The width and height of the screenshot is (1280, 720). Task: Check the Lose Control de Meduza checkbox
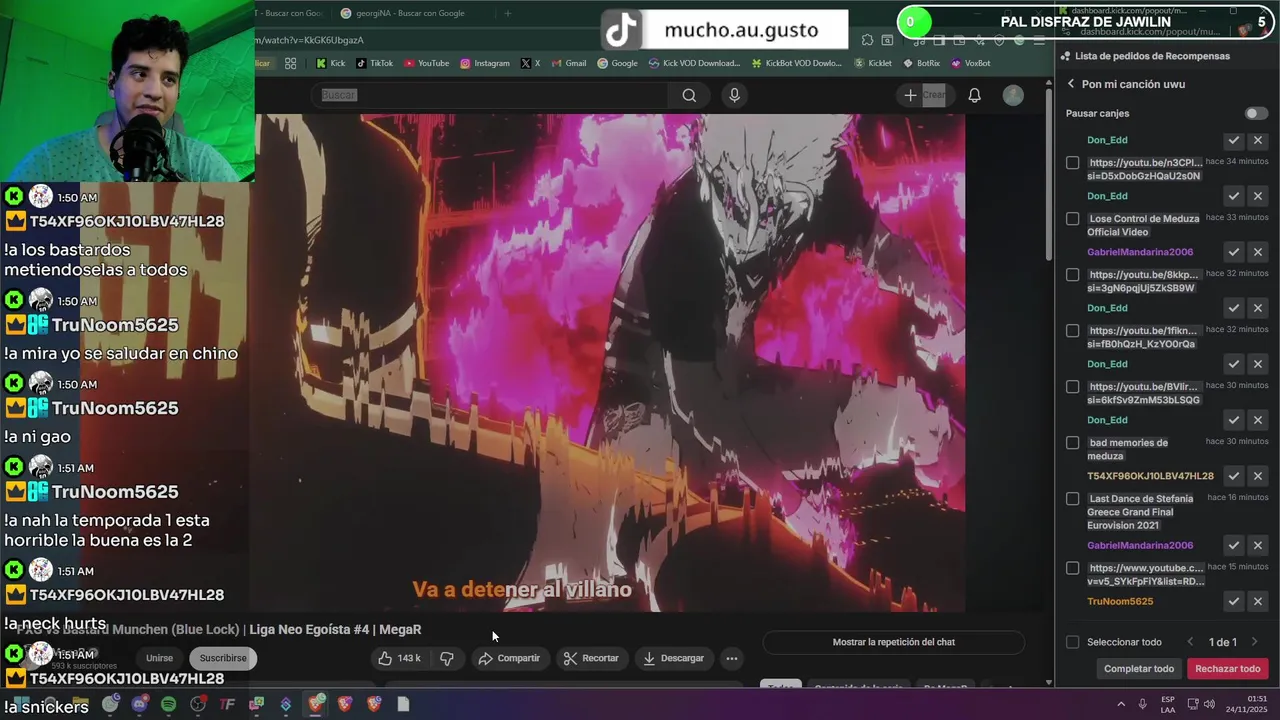click(x=1073, y=219)
